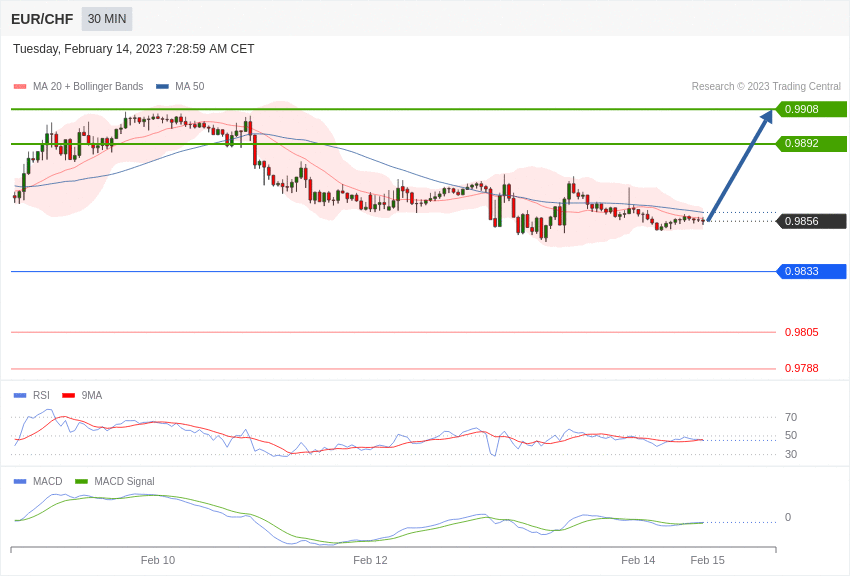Screen dimensions: 850x576
Task: Click the MA 50 legend label
Action: [x=190, y=86]
